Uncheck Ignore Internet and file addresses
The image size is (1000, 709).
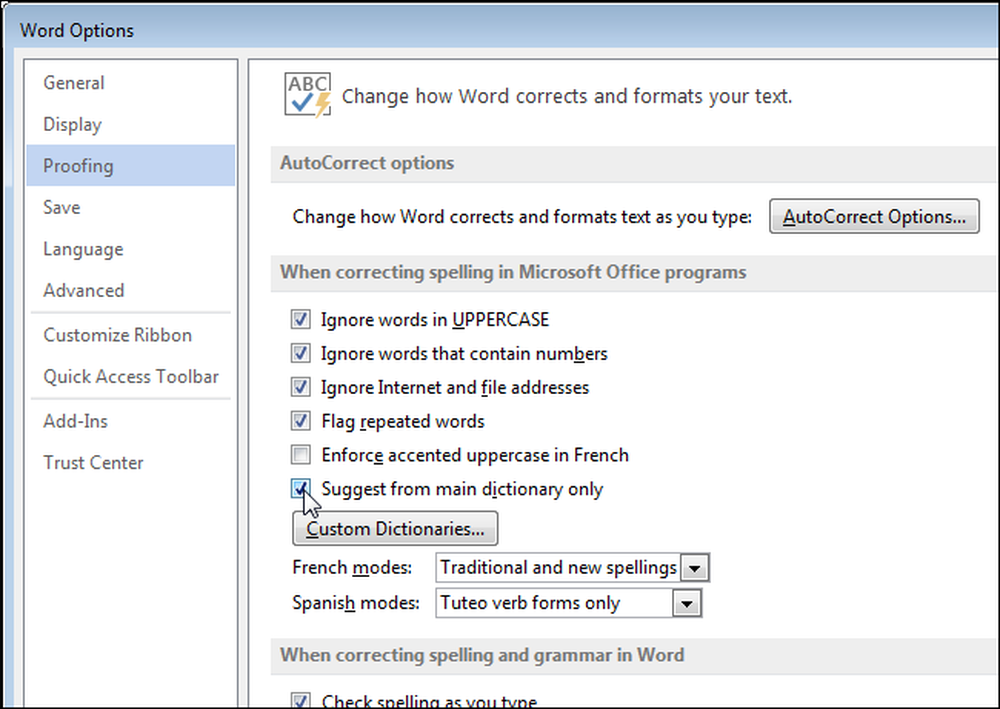pos(300,387)
